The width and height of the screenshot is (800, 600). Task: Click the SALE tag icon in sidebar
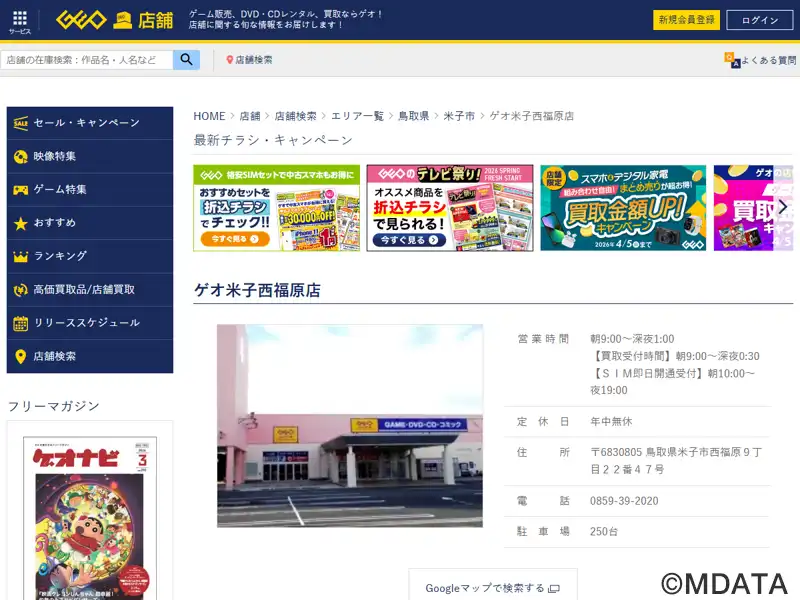(20, 123)
